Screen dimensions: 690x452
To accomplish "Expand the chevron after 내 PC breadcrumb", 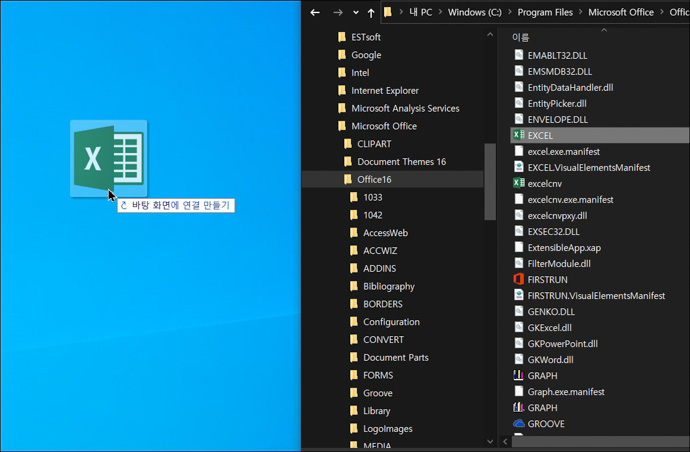I will [440, 12].
